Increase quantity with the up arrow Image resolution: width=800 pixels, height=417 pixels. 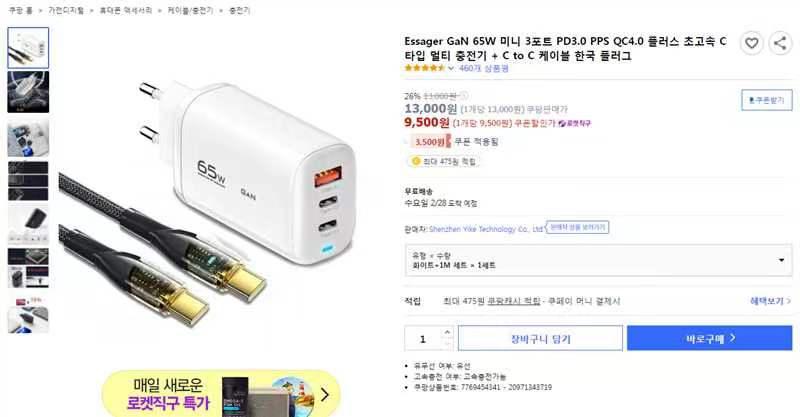447,332
